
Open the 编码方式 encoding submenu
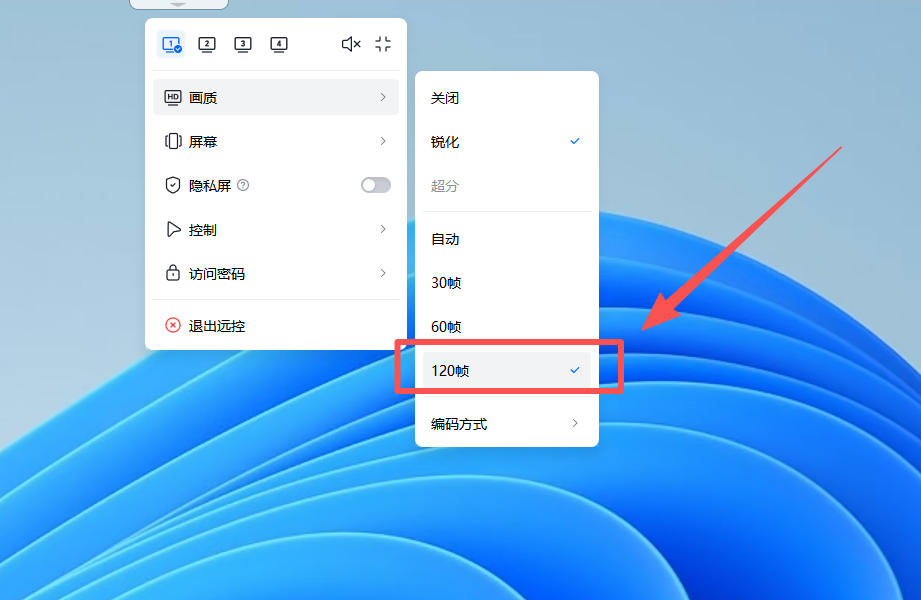459,423
